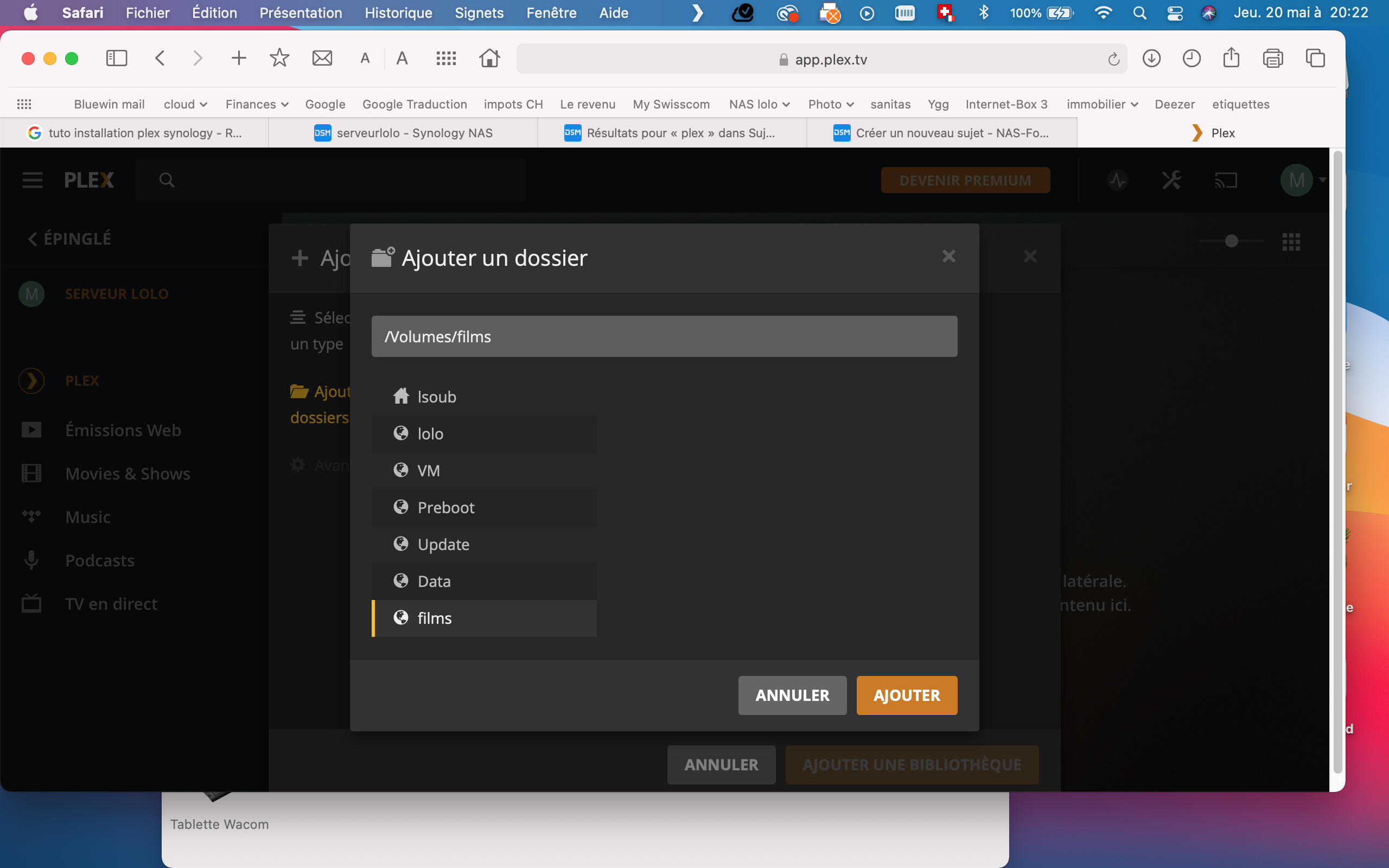Open the Historique menu
This screenshot has width=1389, height=868.
tap(398, 12)
